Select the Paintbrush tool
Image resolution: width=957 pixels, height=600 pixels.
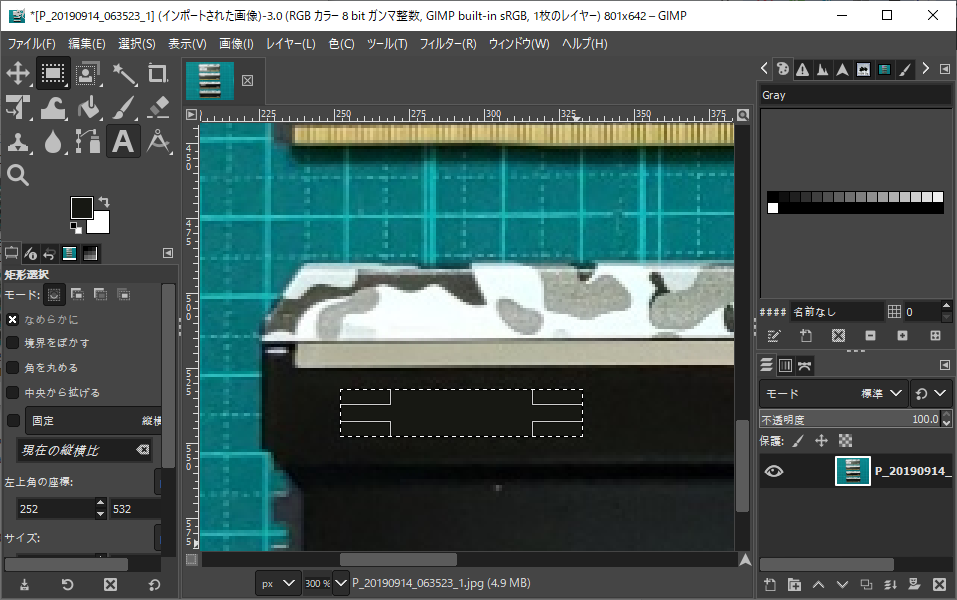pos(123,108)
